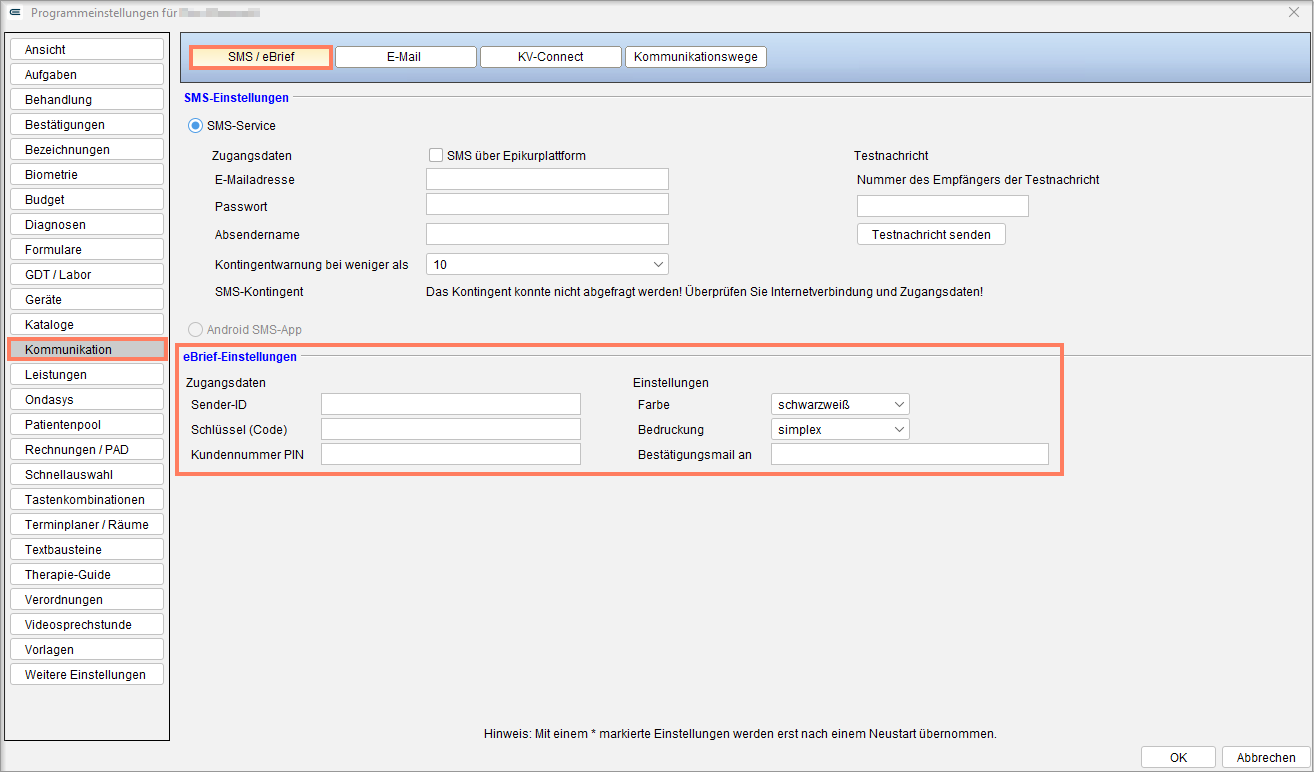This screenshot has width=1314, height=772.
Task: Click the Abbrechen button
Action: pyautogui.click(x=1265, y=757)
